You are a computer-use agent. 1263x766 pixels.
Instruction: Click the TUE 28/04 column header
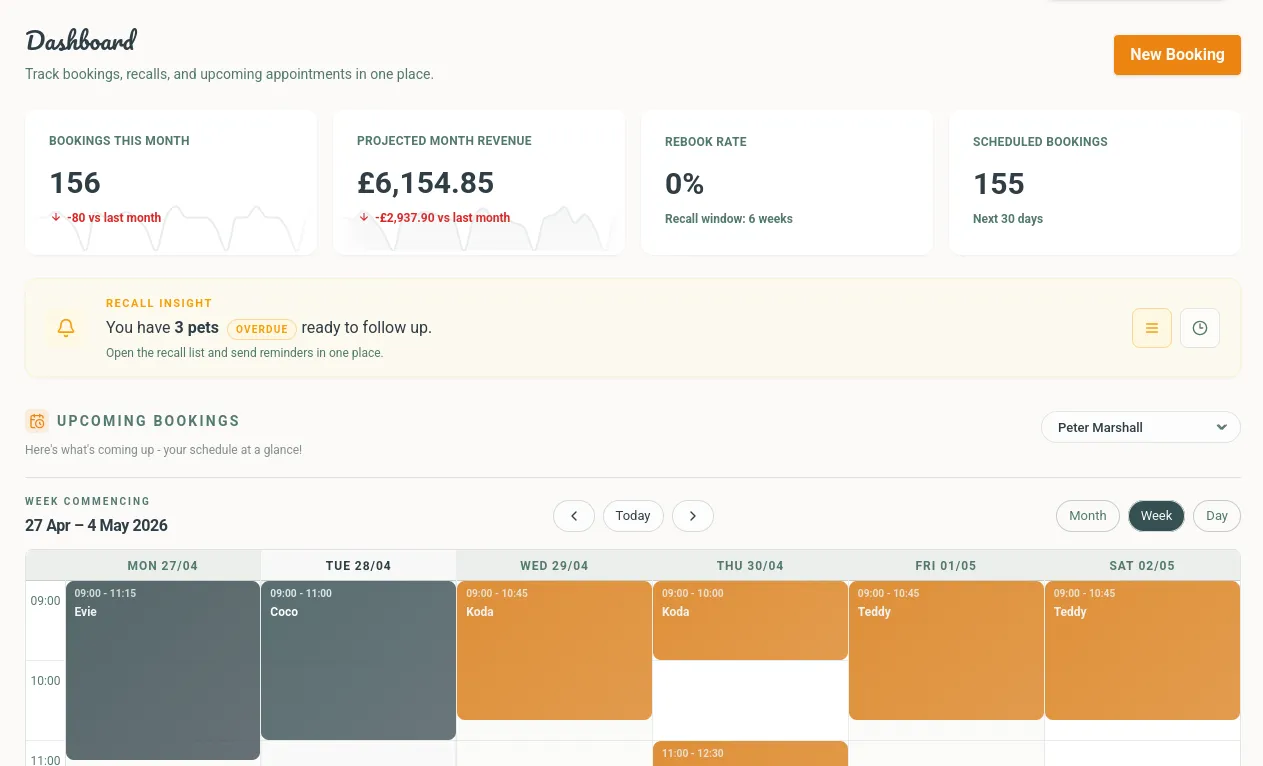coord(358,566)
